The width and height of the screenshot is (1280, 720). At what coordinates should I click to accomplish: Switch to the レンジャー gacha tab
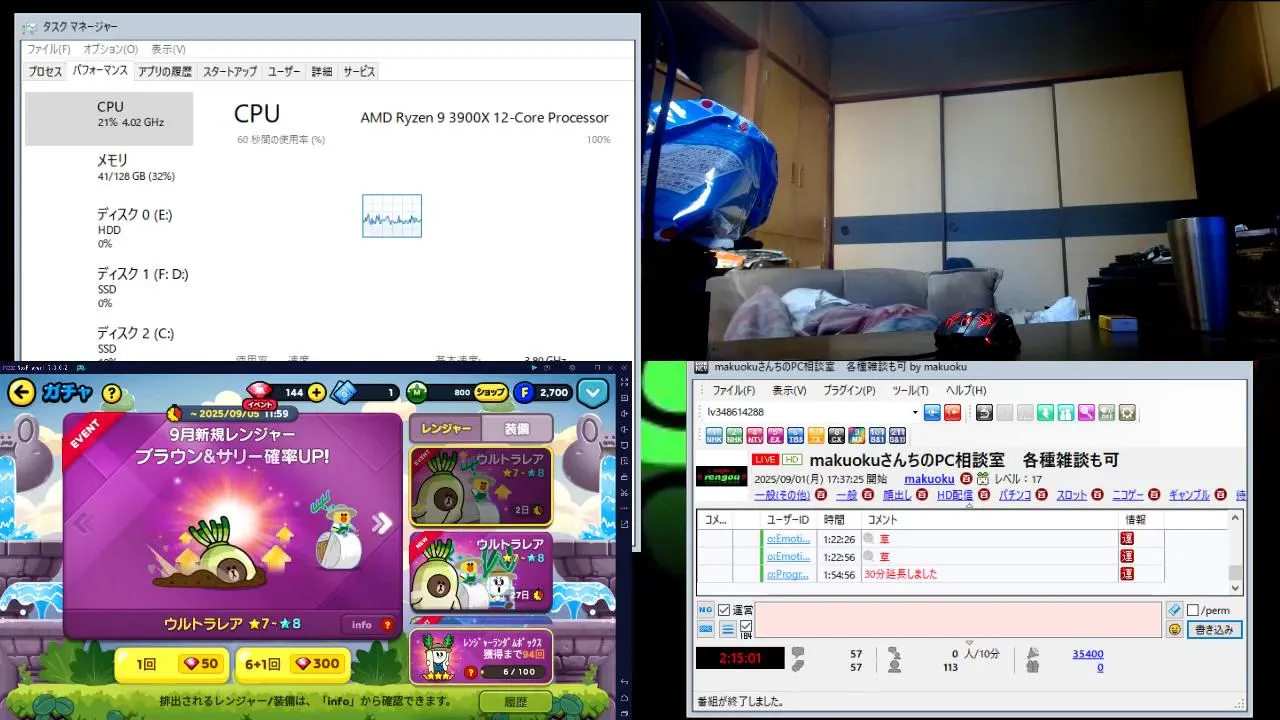point(445,428)
